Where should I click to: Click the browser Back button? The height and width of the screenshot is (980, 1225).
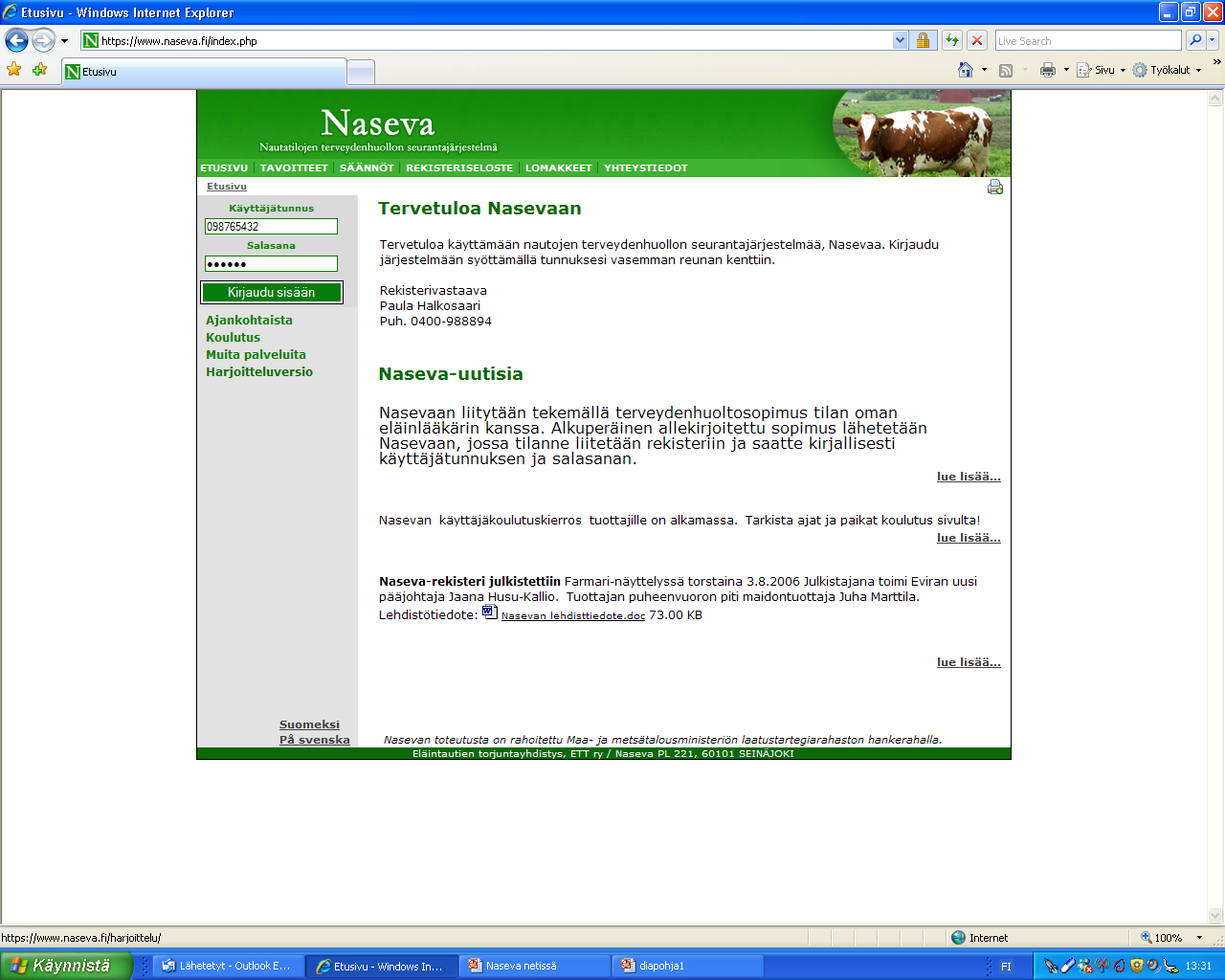[x=16, y=40]
